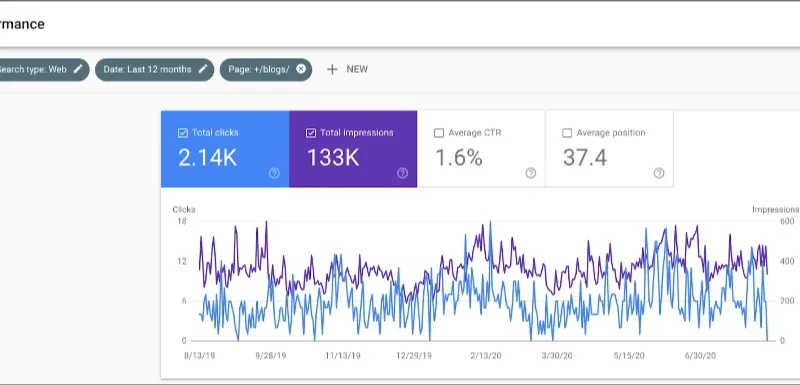Uncheck the Total impressions checkbox
Image resolution: width=800 pixels, height=385 pixels.
pyautogui.click(x=311, y=133)
